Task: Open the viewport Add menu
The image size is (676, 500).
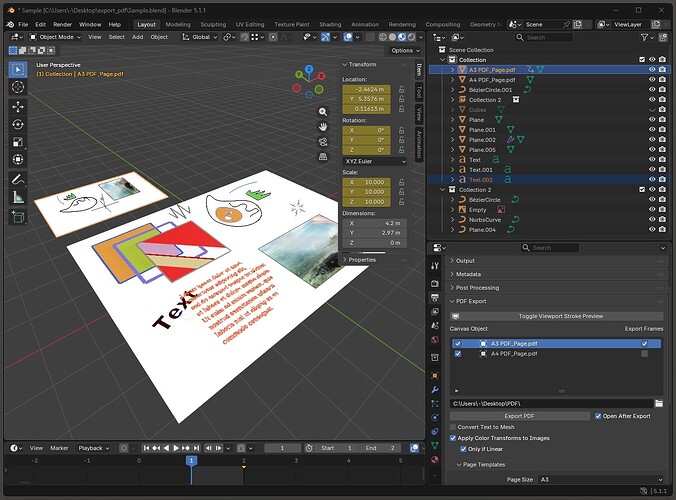Action: click(x=138, y=37)
